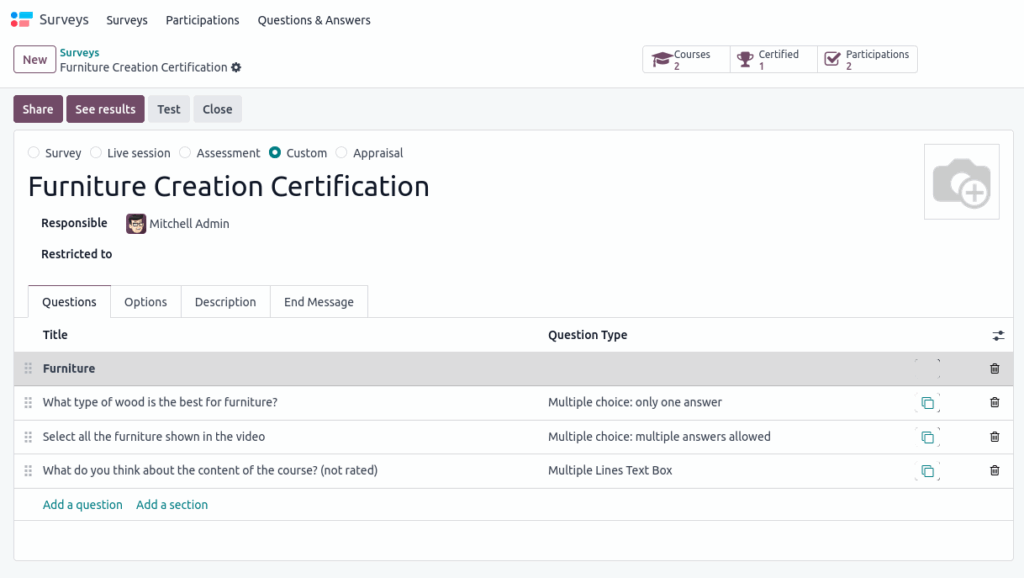Switch to the Questions tab

click(x=69, y=302)
